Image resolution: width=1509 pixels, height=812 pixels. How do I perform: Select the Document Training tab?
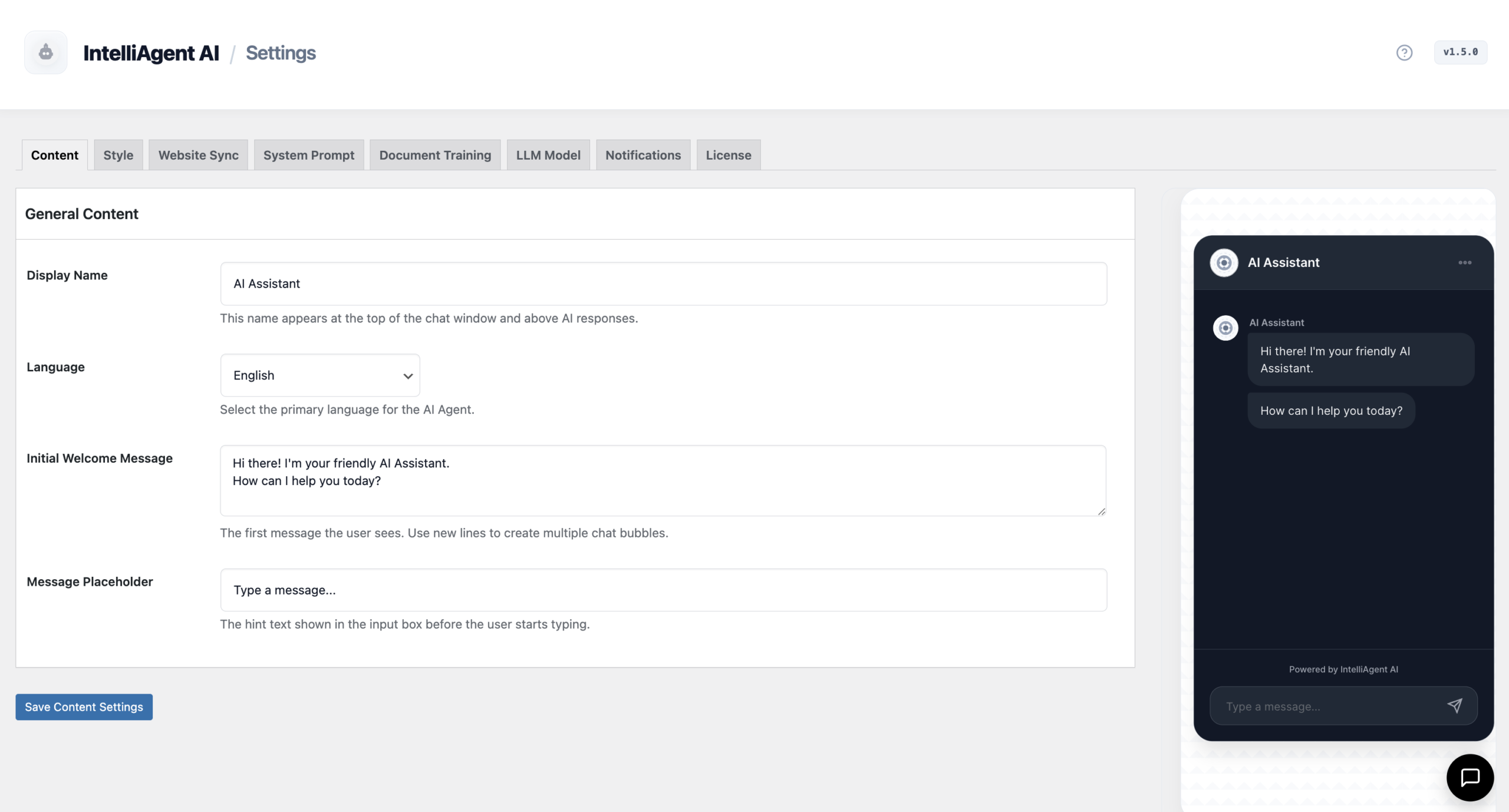(x=434, y=155)
